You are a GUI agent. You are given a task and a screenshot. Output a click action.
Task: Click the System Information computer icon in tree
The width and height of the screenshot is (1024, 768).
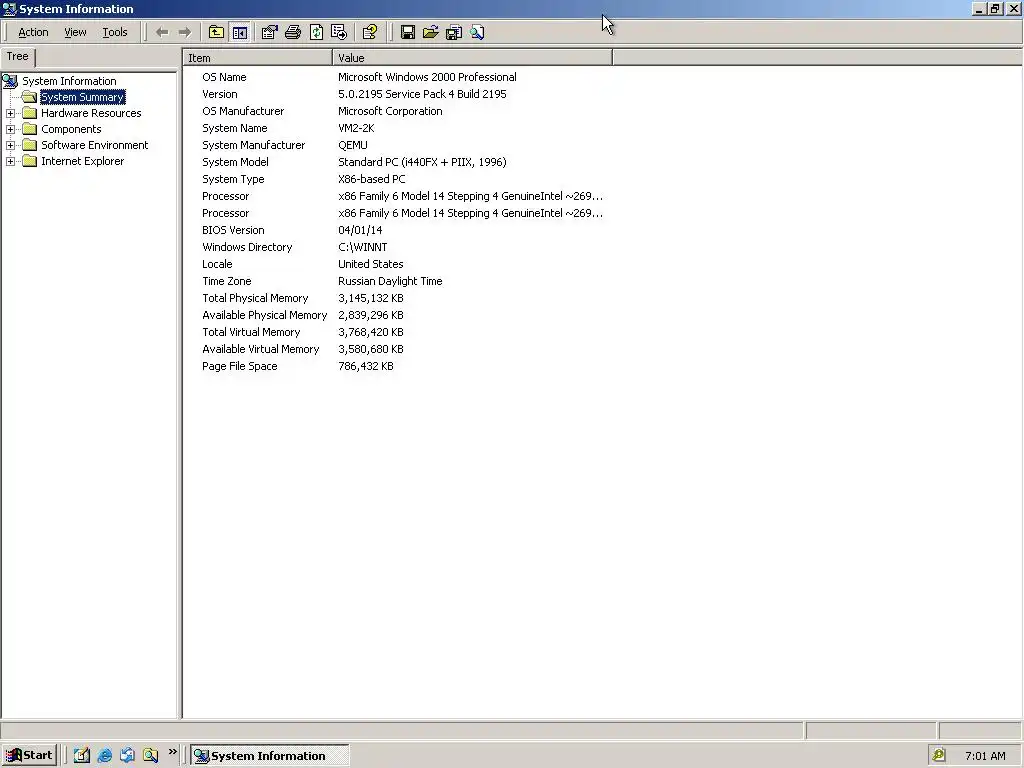point(10,81)
